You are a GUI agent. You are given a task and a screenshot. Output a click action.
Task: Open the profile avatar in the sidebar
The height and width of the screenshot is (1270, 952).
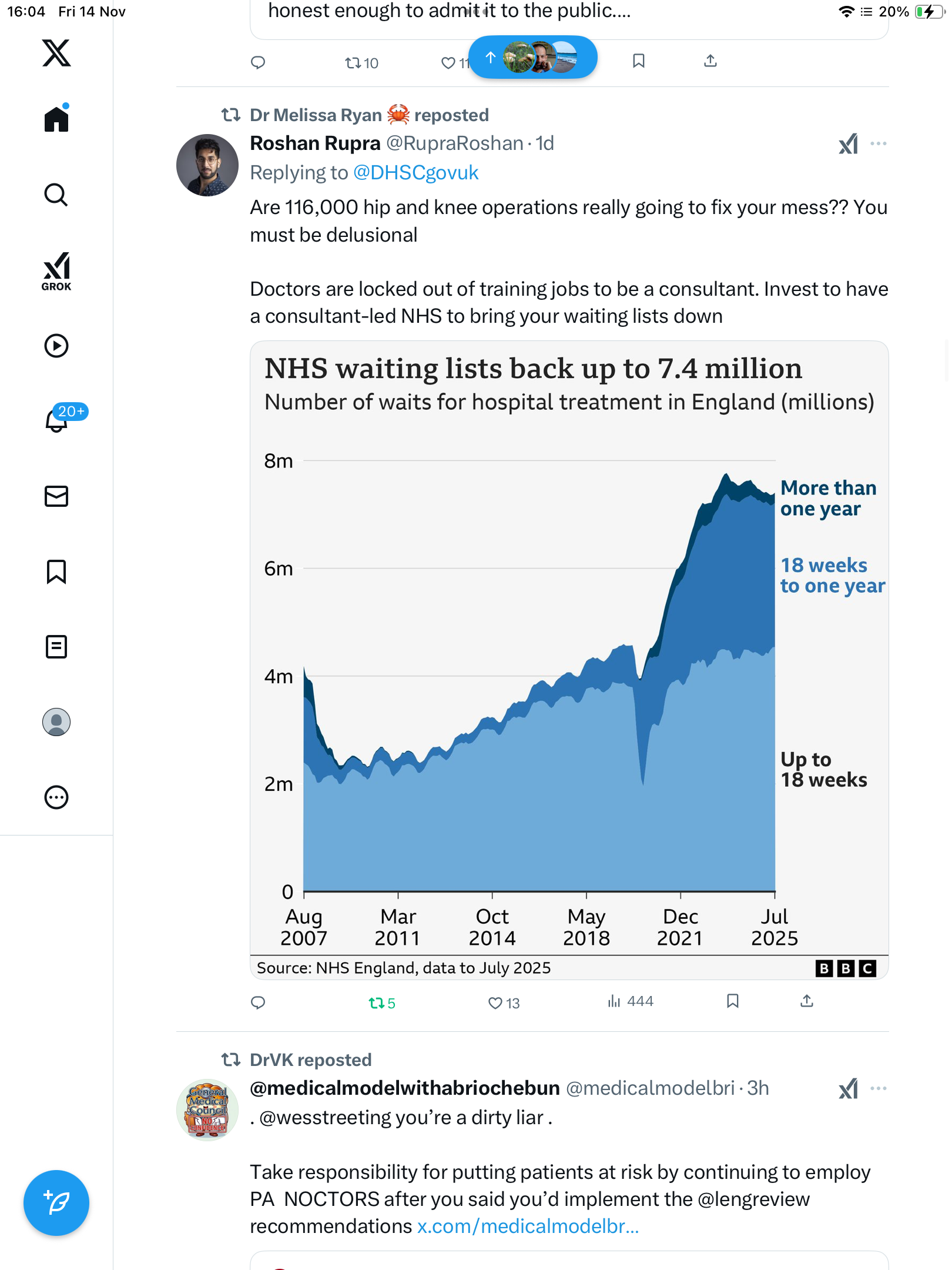click(x=56, y=722)
